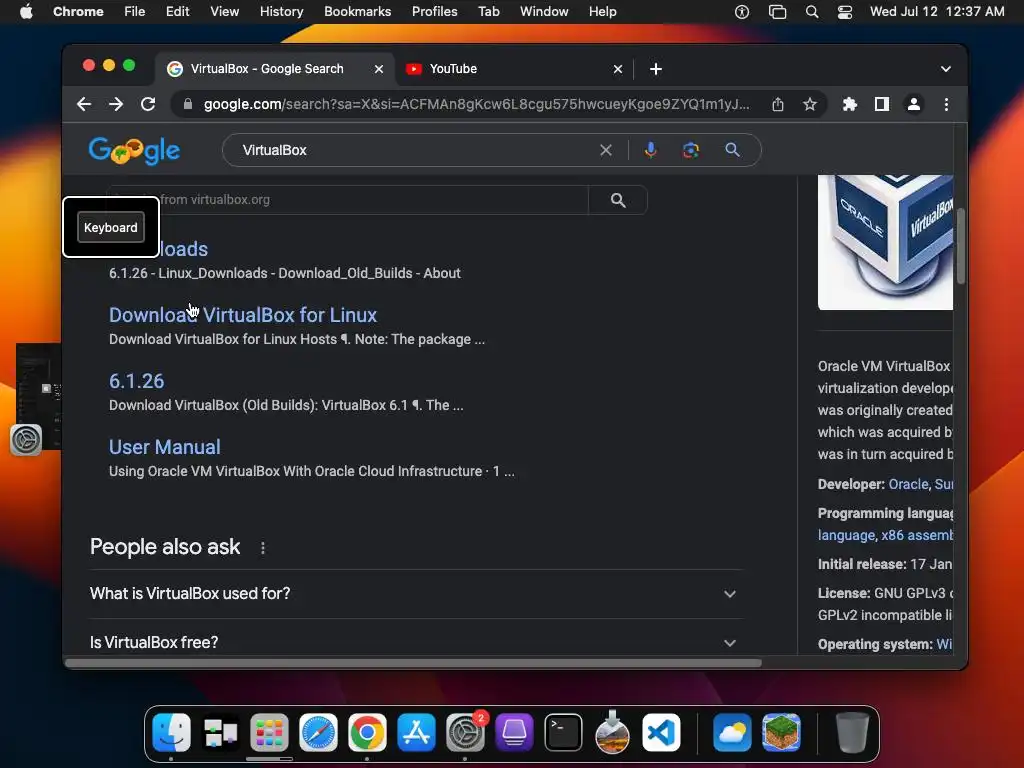The width and height of the screenshot is (1024, 768).
Task: Toggle the Chrome side panel icon
Action: tap(882, 104)
